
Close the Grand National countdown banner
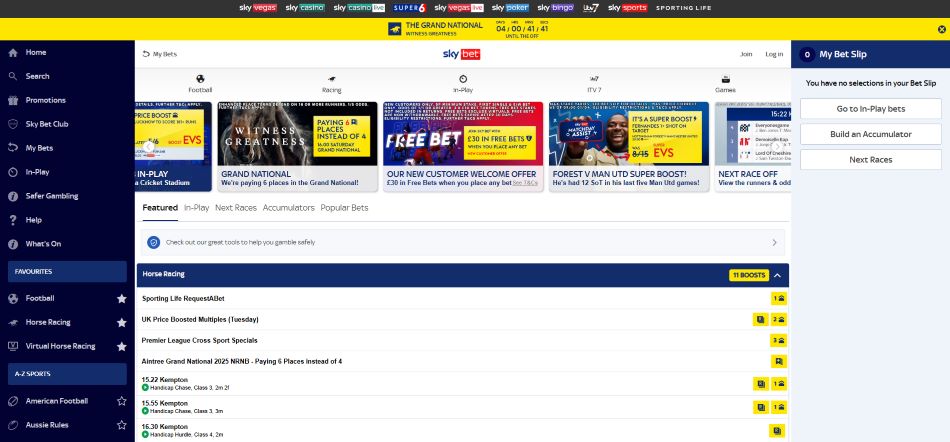(942, 29)
